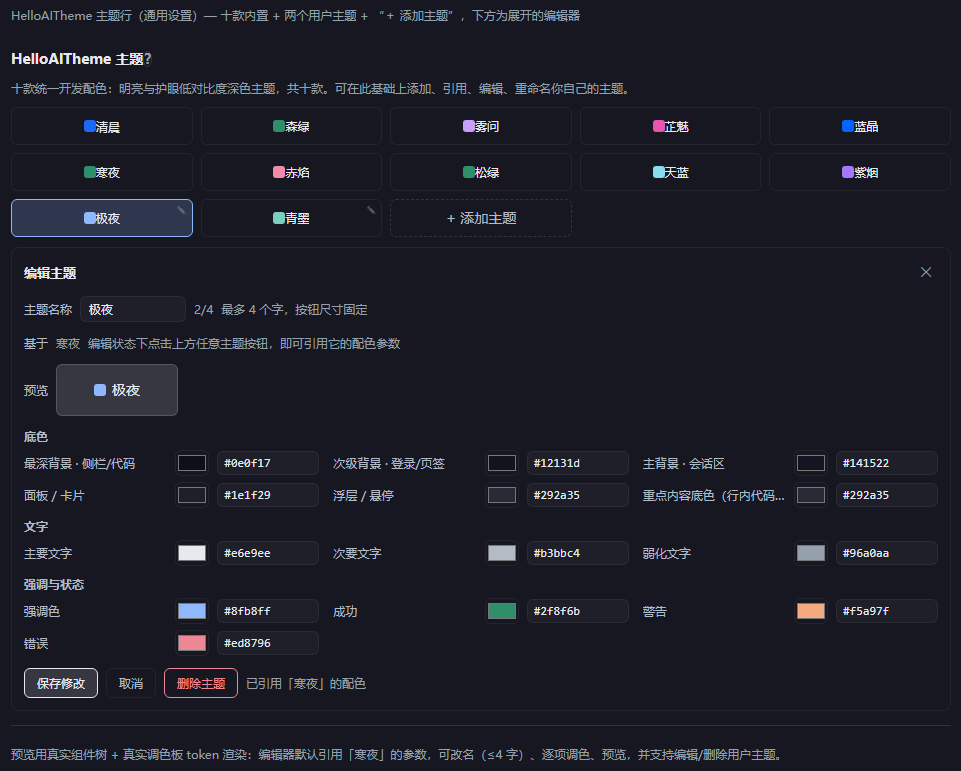Viewport: 961px width, 771px height.
Task: Open the help question mark beside HelloAITheme 主题
Action: [148, 59]
